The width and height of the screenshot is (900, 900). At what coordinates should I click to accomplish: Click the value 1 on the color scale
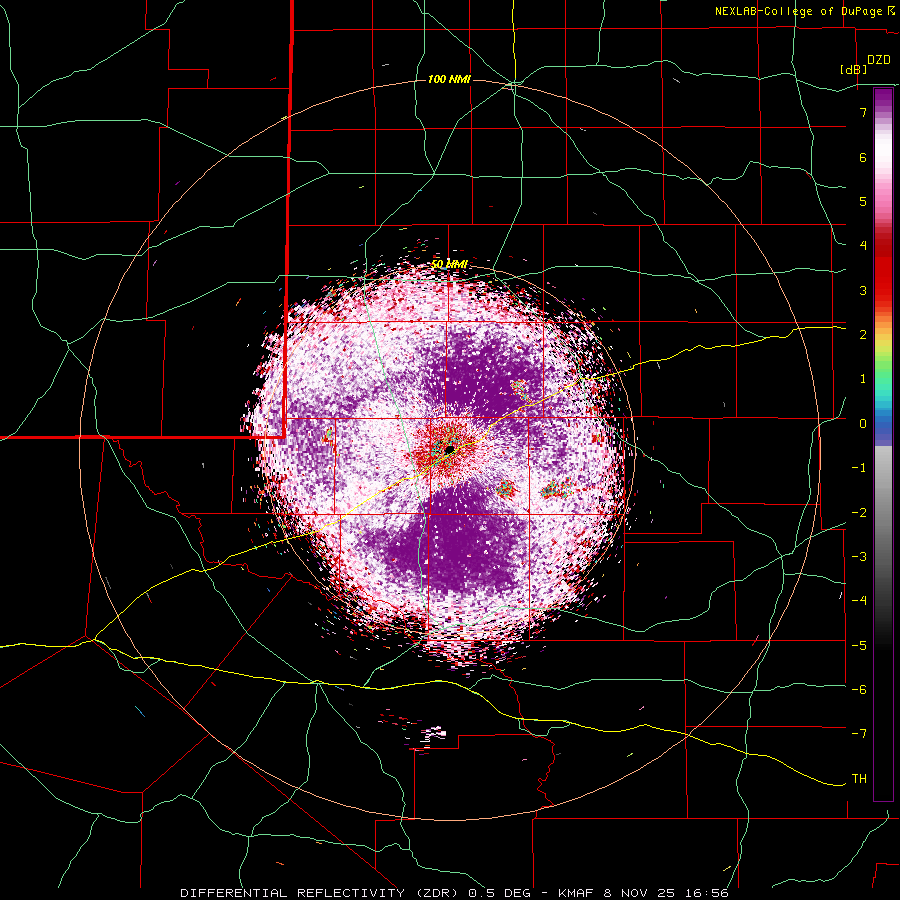tap(863, 379)
